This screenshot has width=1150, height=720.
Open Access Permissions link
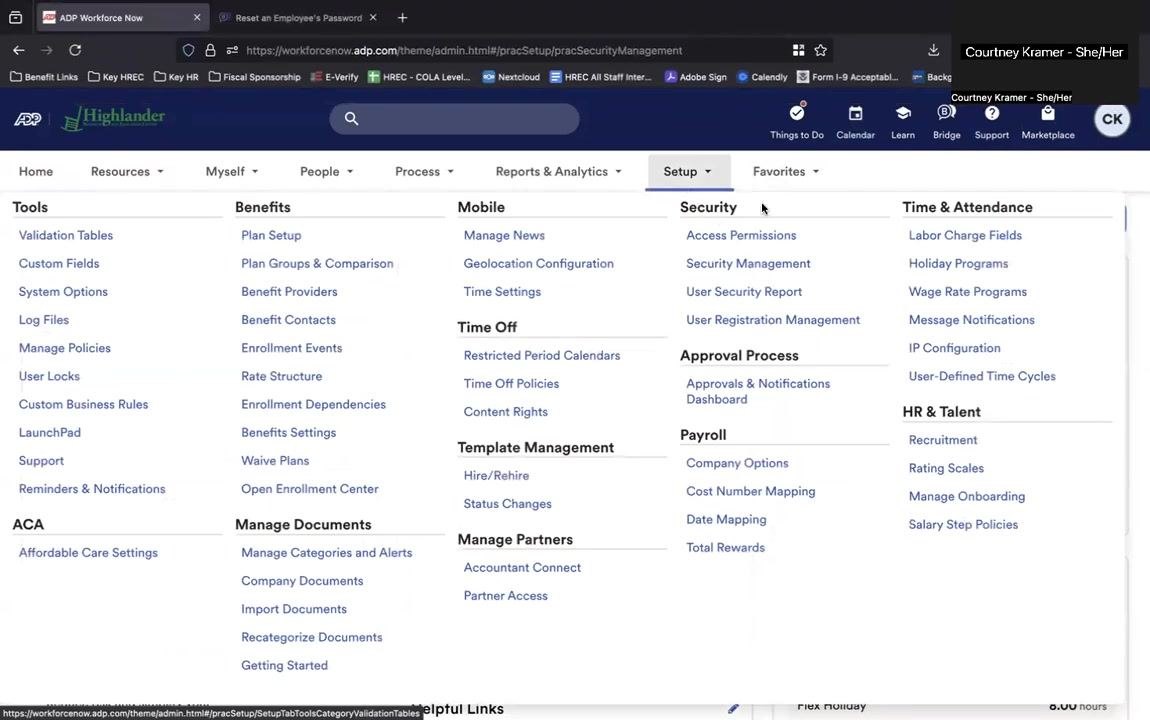click(741, 235)
